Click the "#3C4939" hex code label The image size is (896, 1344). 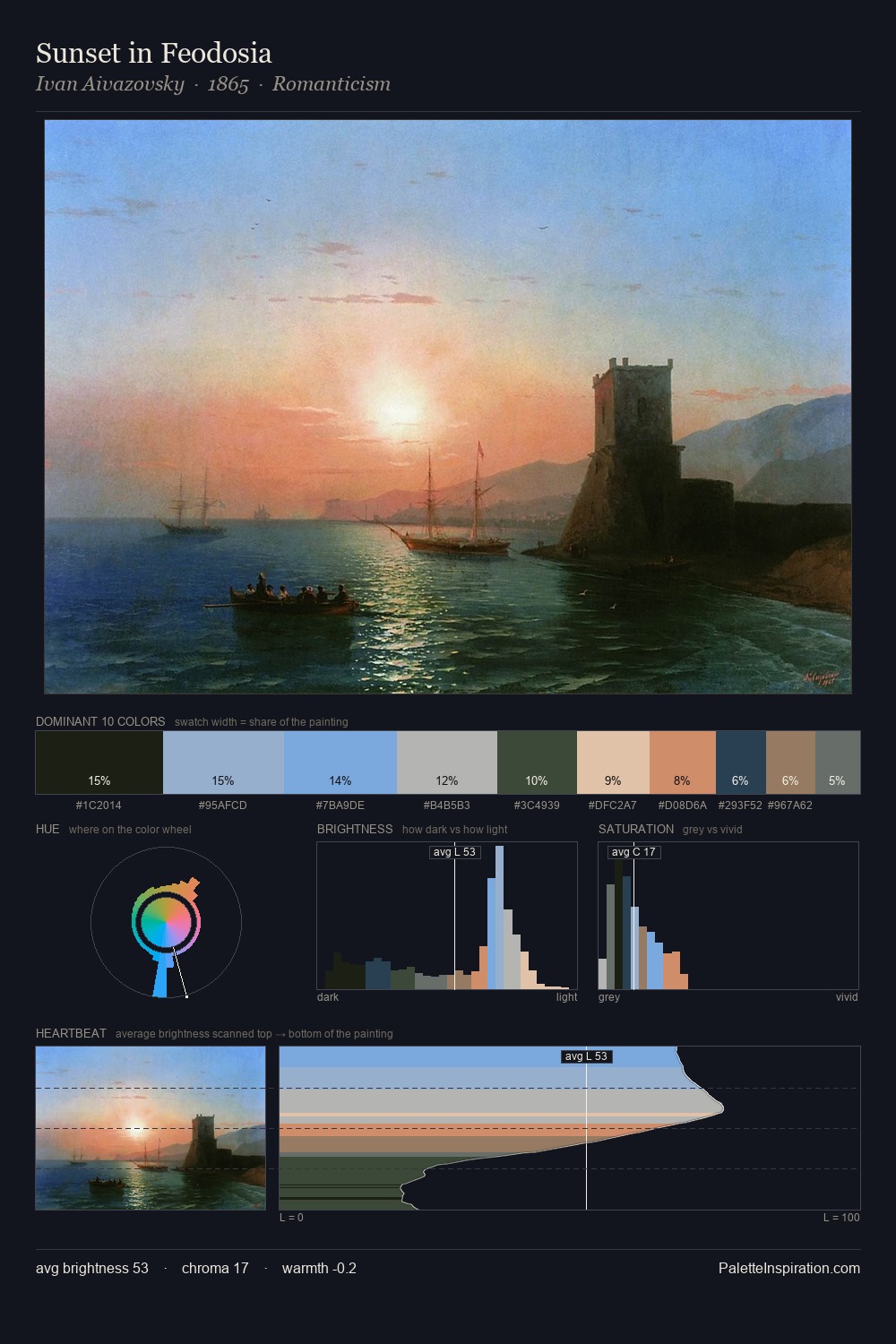[537, 806]
